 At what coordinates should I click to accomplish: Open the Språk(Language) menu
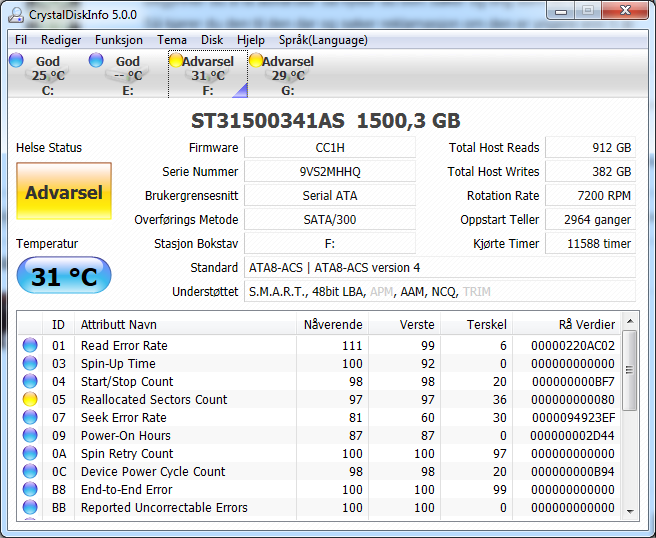point(323,40)
